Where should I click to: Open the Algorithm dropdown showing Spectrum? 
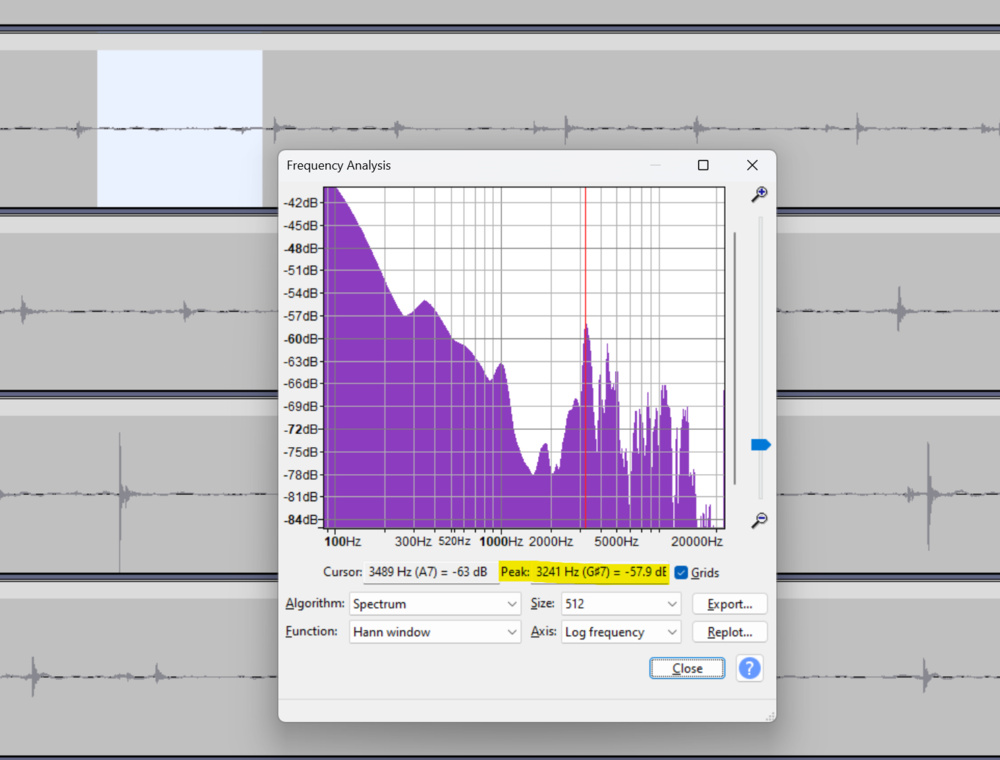tap(435, 603)
